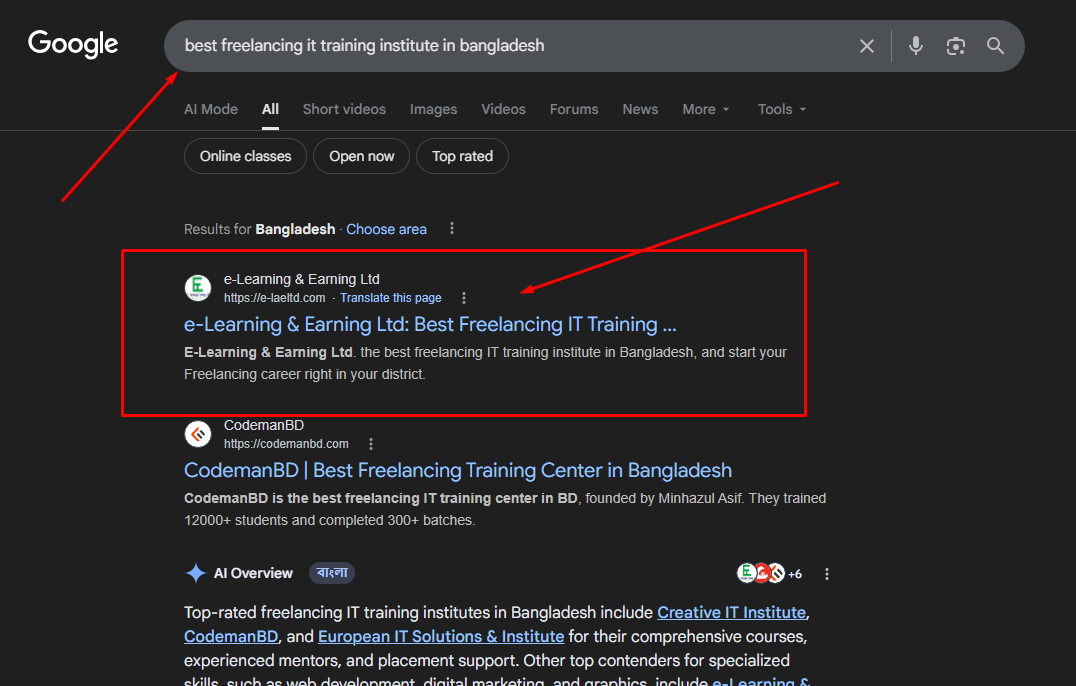1076x686 pixels.
Task: Expand the Tools dropdown
Action: (x=782, y=109)
